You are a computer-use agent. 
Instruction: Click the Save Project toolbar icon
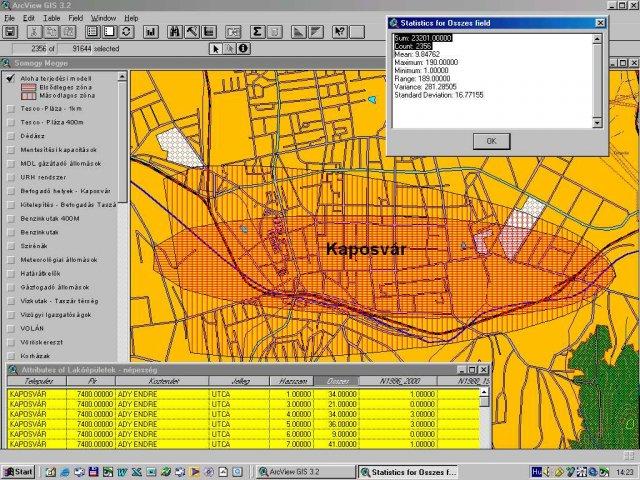click(11, 32)
